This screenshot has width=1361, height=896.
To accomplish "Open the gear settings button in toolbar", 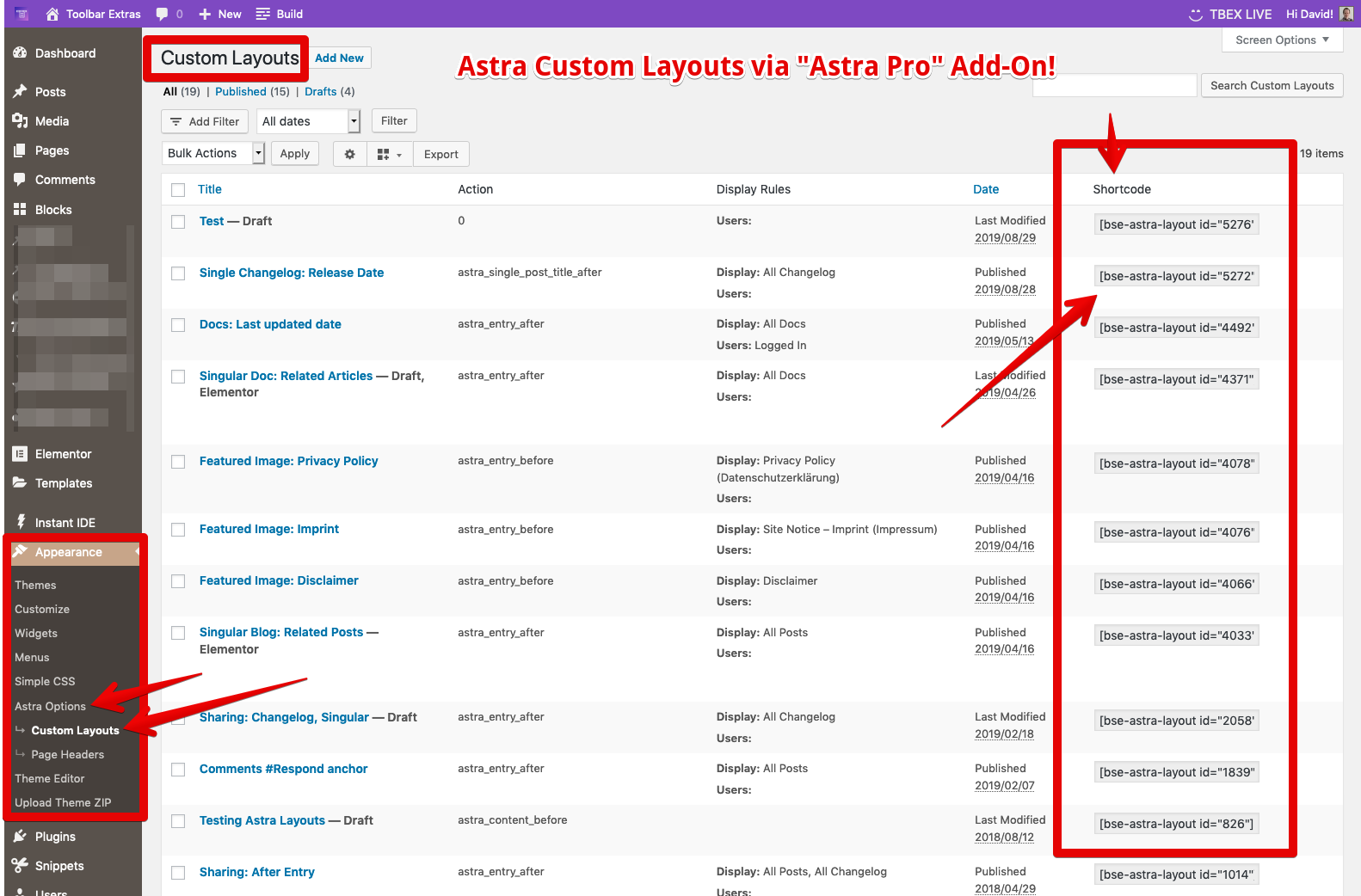I will (349, 154).
